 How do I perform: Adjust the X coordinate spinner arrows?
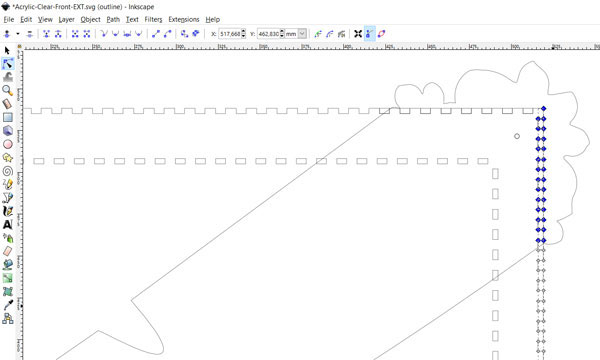[243, 34]
